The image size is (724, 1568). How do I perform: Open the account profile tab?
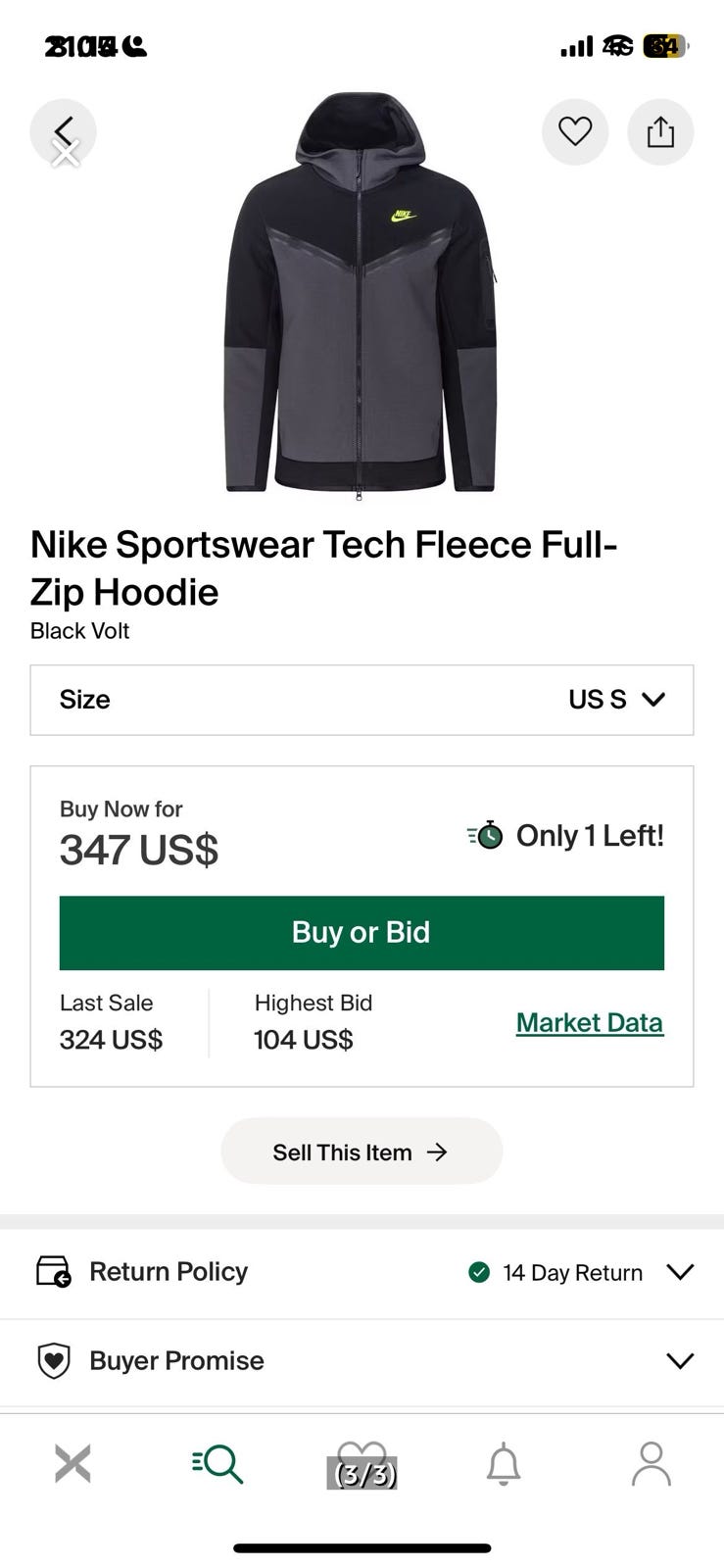coord(651,1464)
